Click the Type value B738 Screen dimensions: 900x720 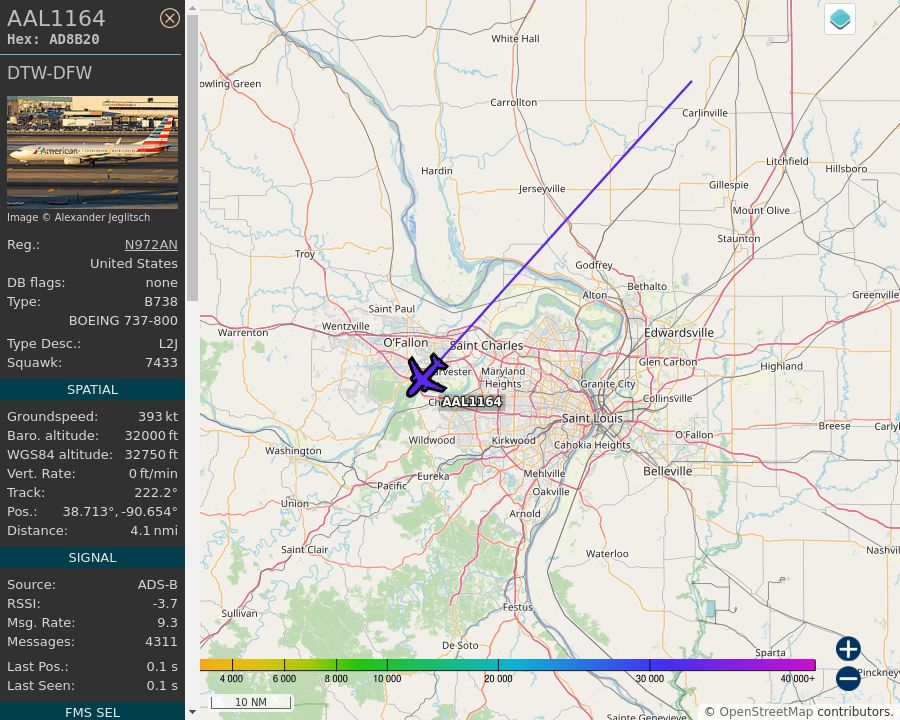pos(161,301)
